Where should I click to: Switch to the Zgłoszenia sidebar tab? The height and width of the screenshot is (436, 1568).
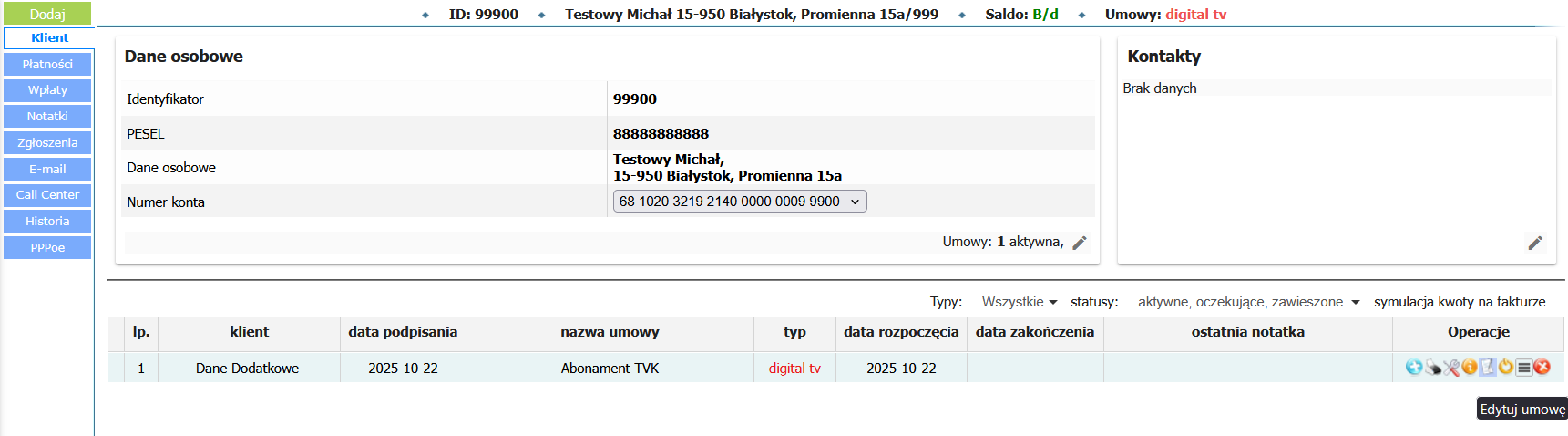47,142
